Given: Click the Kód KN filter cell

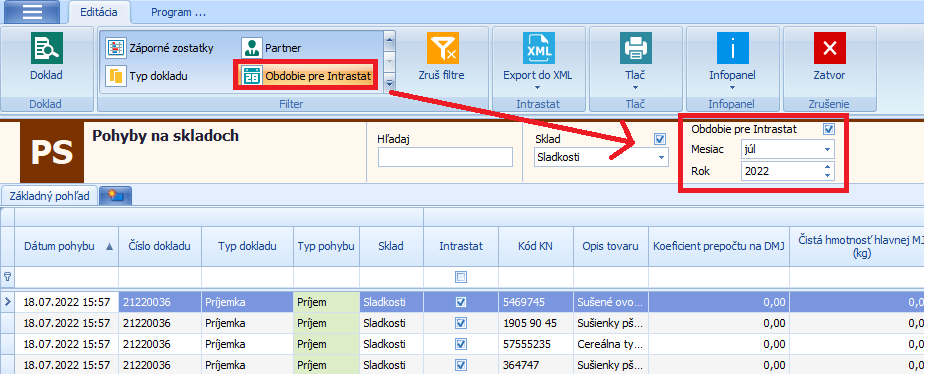Looking at the screenshot, I should [536, 277].
